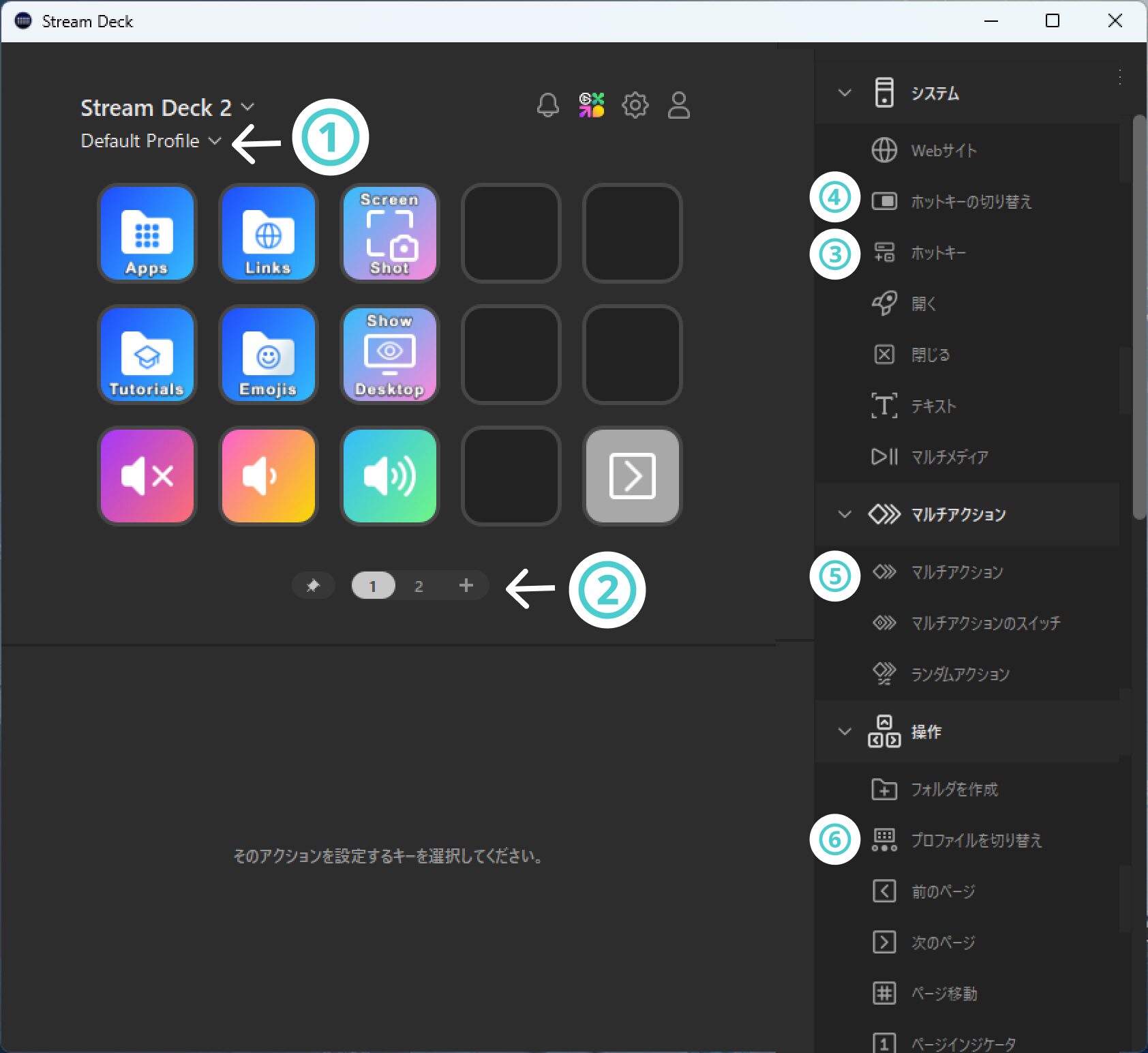This screenshot has width=1148, height=1053.
Task: Click the user account icon
Action: pos(678,105)
